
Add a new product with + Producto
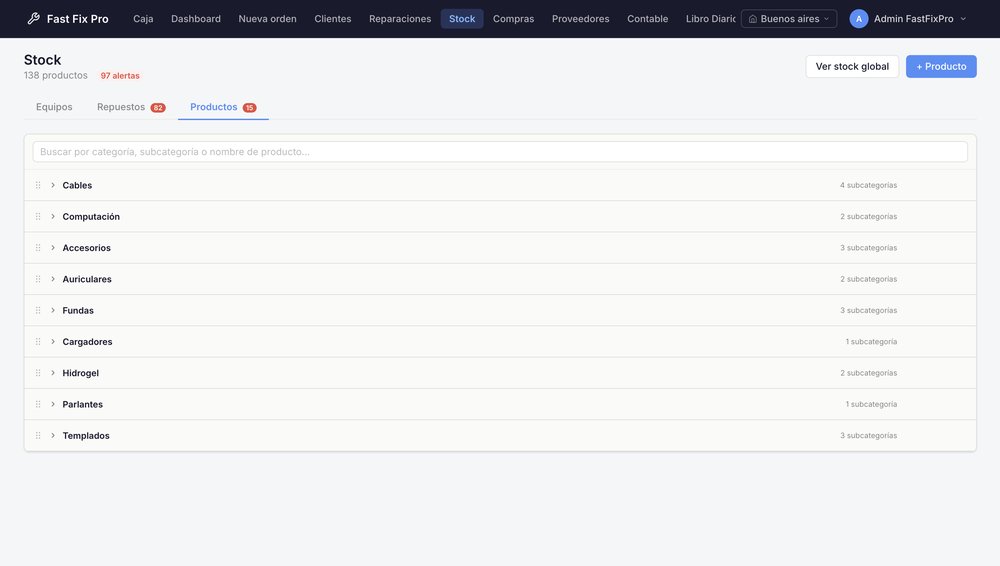point(941,66)
